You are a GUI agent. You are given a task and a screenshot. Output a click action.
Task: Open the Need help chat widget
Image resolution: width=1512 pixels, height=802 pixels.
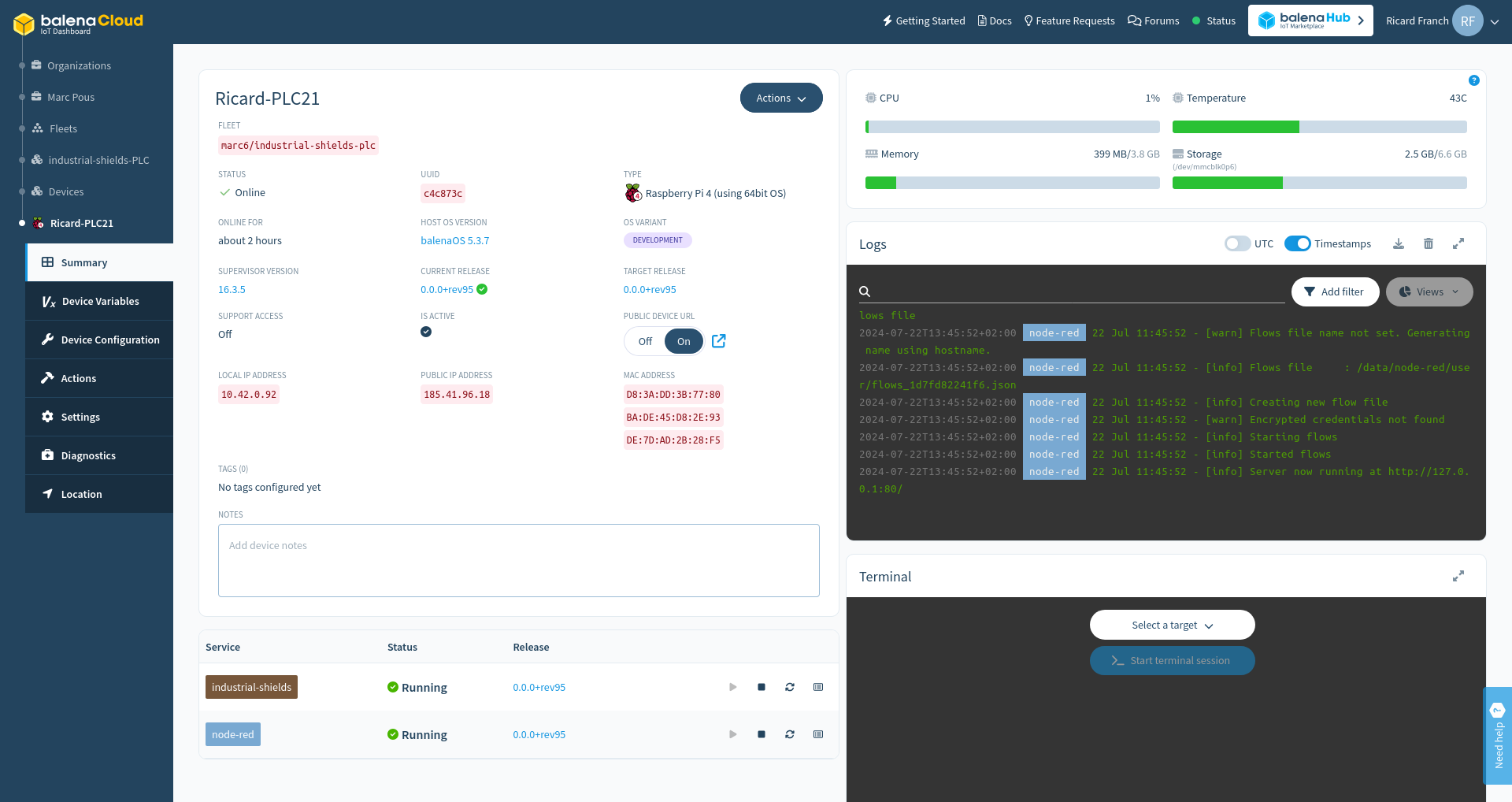click(x=1497, y=735)
